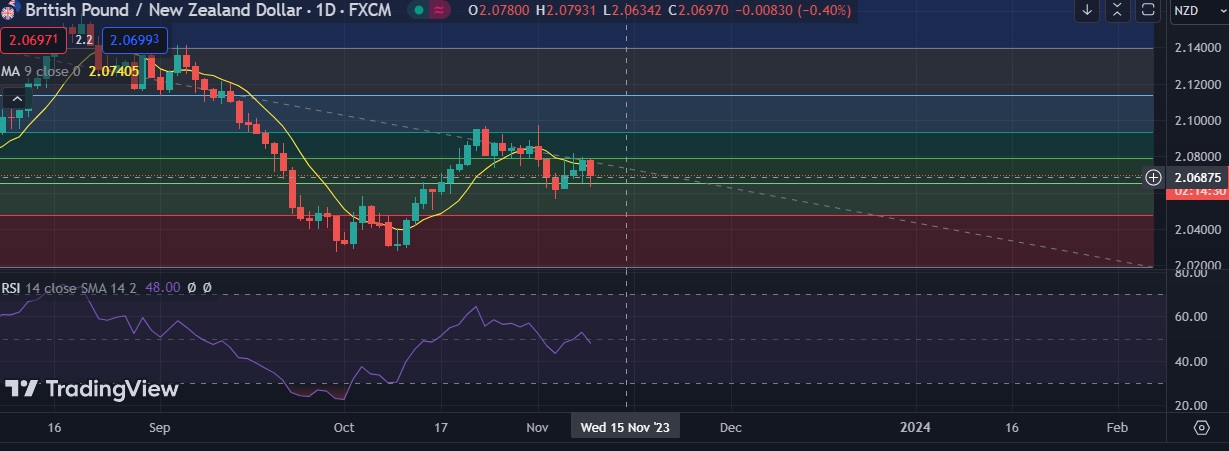
Task: Click the down arrow button in the chart header
Action: tap(1088, 10)
